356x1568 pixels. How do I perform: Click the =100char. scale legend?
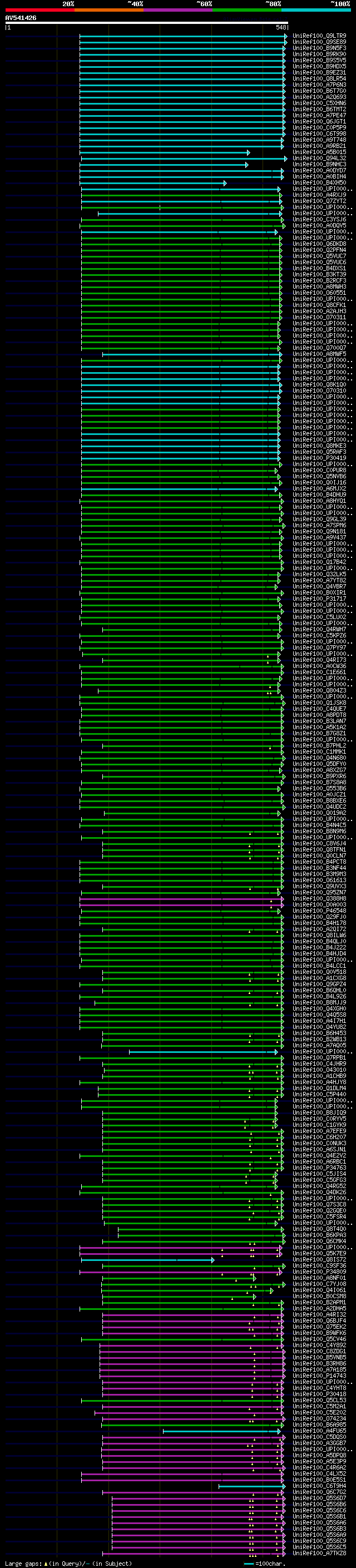[x=265, y=1563]
